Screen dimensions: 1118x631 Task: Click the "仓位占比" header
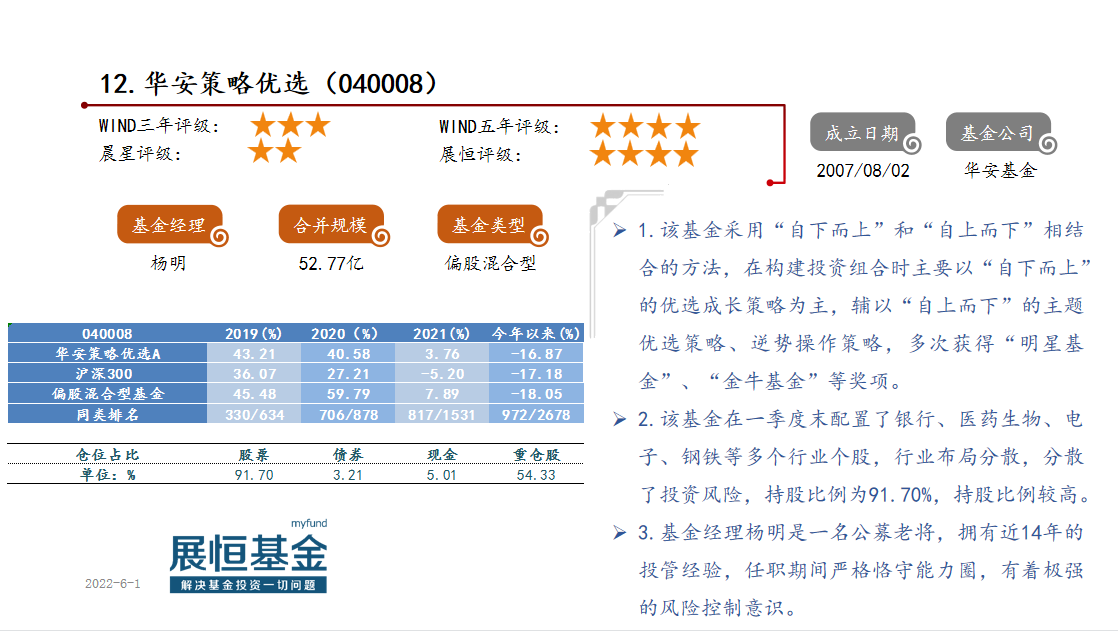coord(108,455)
